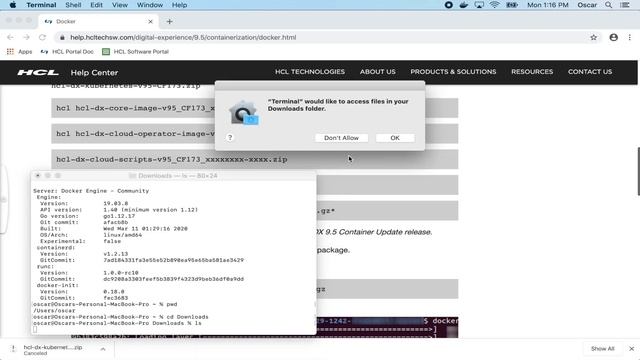Open the Help Center link
The image size is (640, 360).
click(94, 72)
